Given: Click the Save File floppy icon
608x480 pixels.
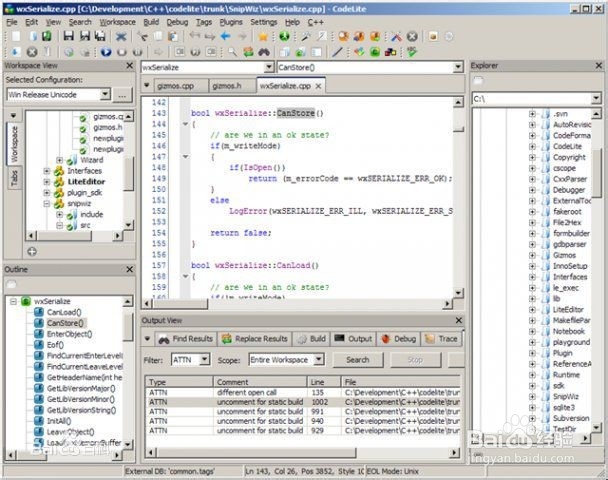Looking at the screenshot, I should [x=69, y=36].
